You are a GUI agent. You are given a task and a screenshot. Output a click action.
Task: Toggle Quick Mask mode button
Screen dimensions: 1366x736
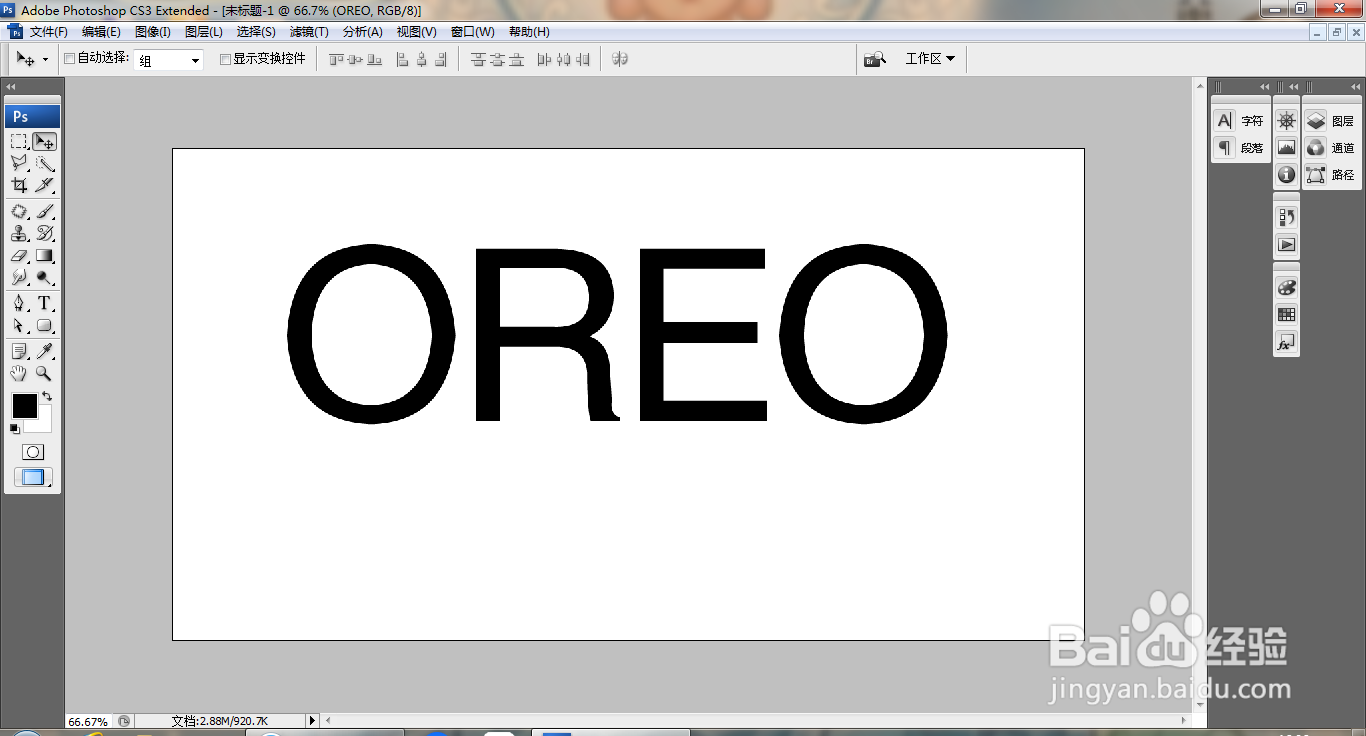(33, 452)
